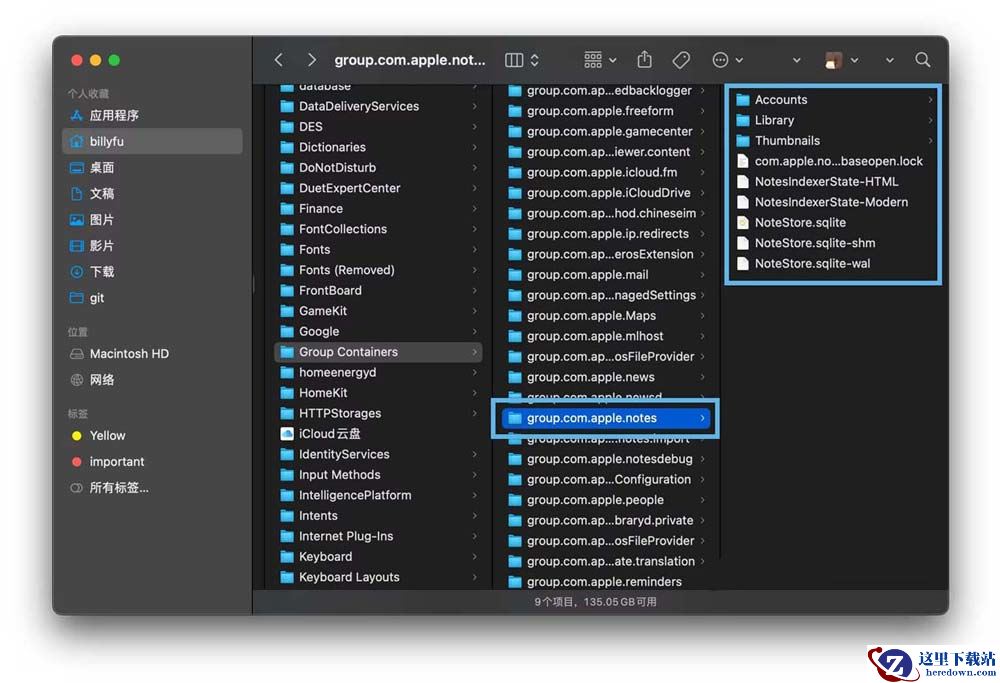This screenshot has width=1000, height=683.
Task: Click the Intents folder icon
Action: pyautogui.click(x=287, y=516)
